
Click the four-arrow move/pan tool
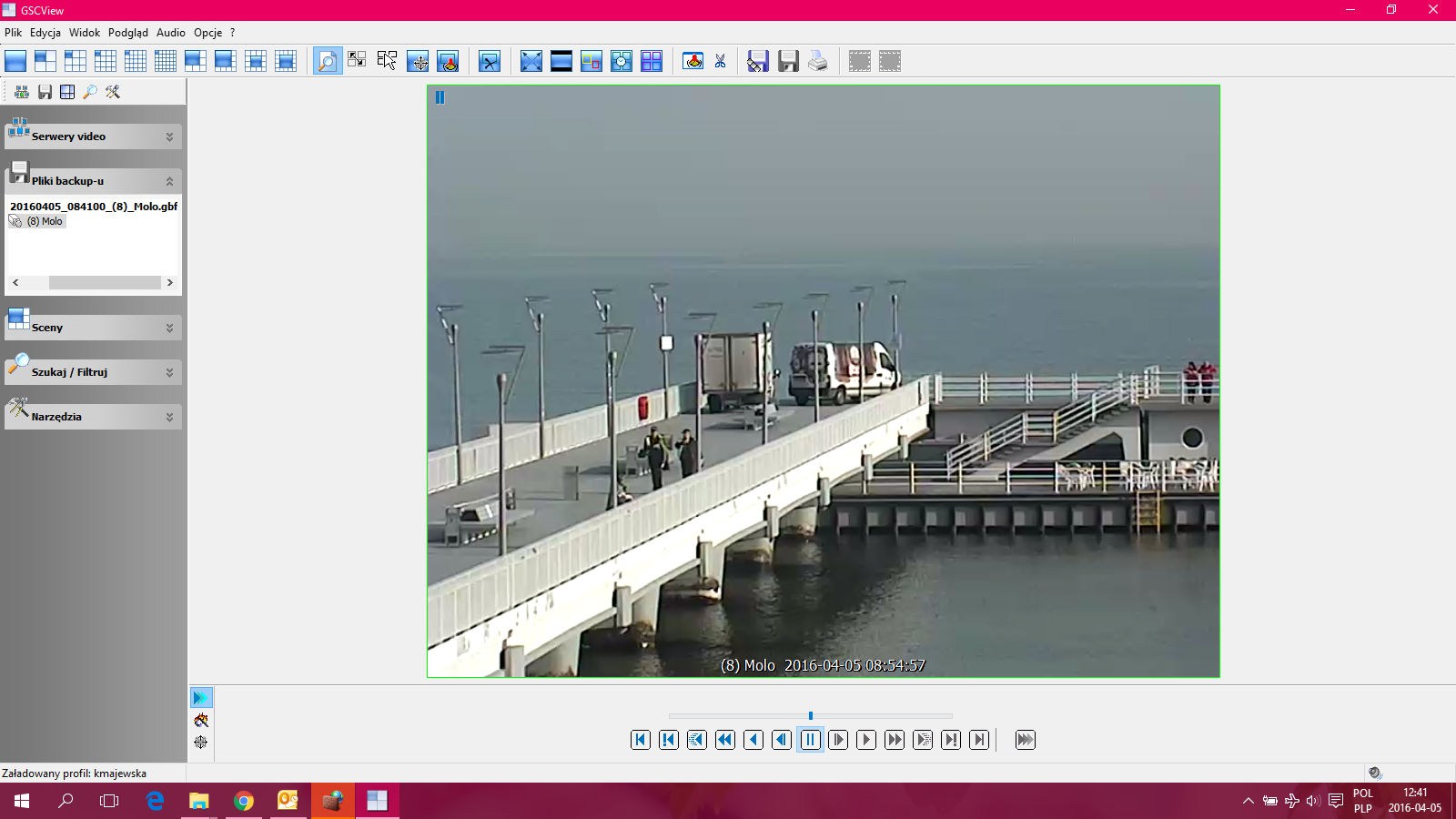point(418,61)
